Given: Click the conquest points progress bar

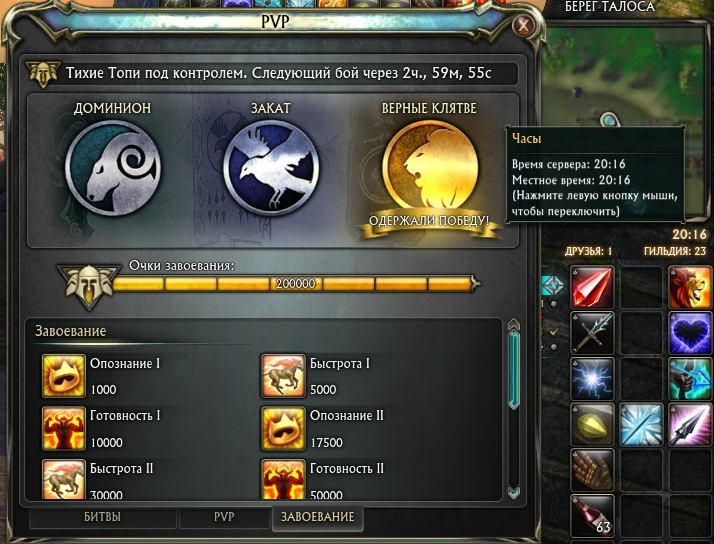Looking at the screenshot, I should [x=295, y=284].
